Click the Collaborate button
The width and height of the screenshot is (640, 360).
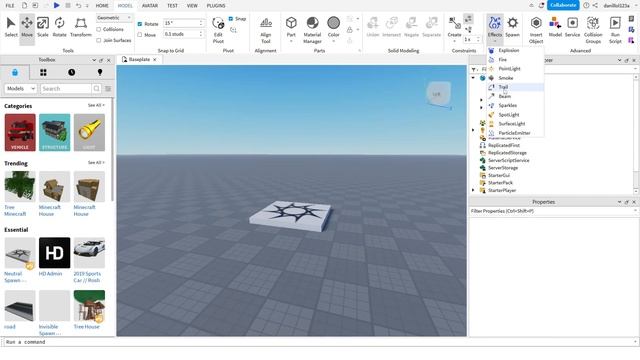(x=563, y=5)
